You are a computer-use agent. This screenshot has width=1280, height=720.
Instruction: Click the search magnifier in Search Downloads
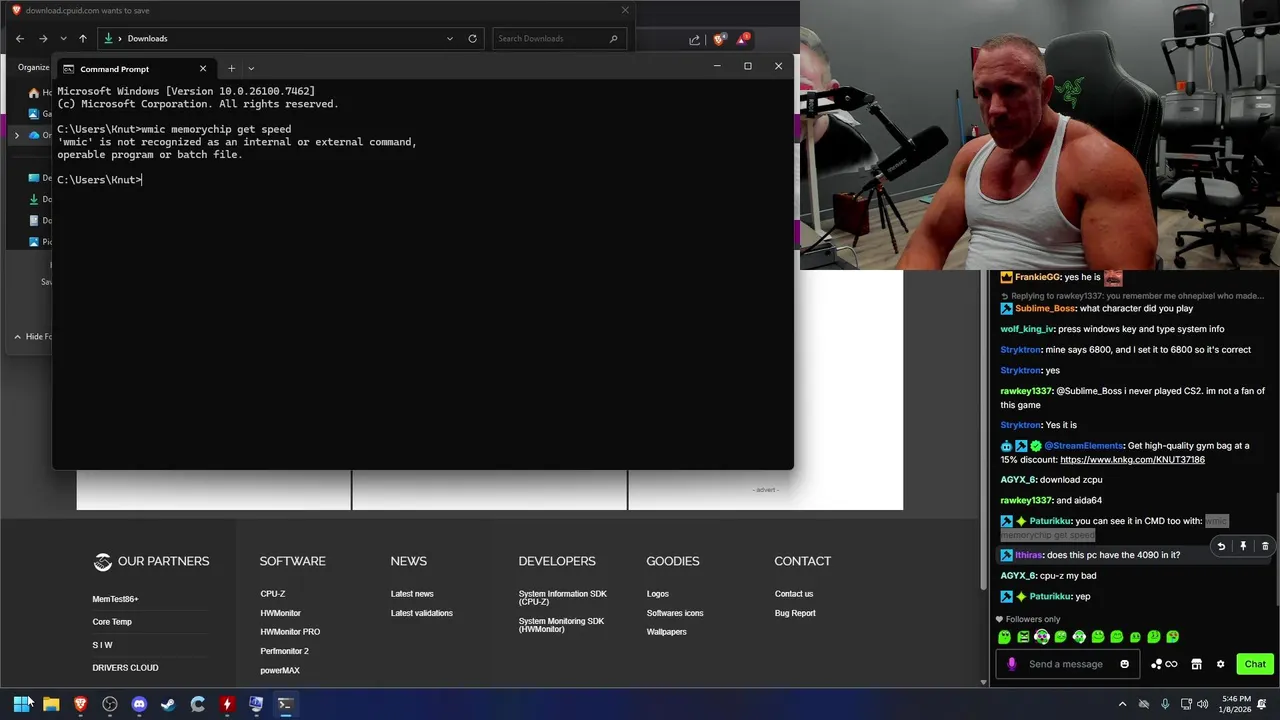[x=614, y=38]
